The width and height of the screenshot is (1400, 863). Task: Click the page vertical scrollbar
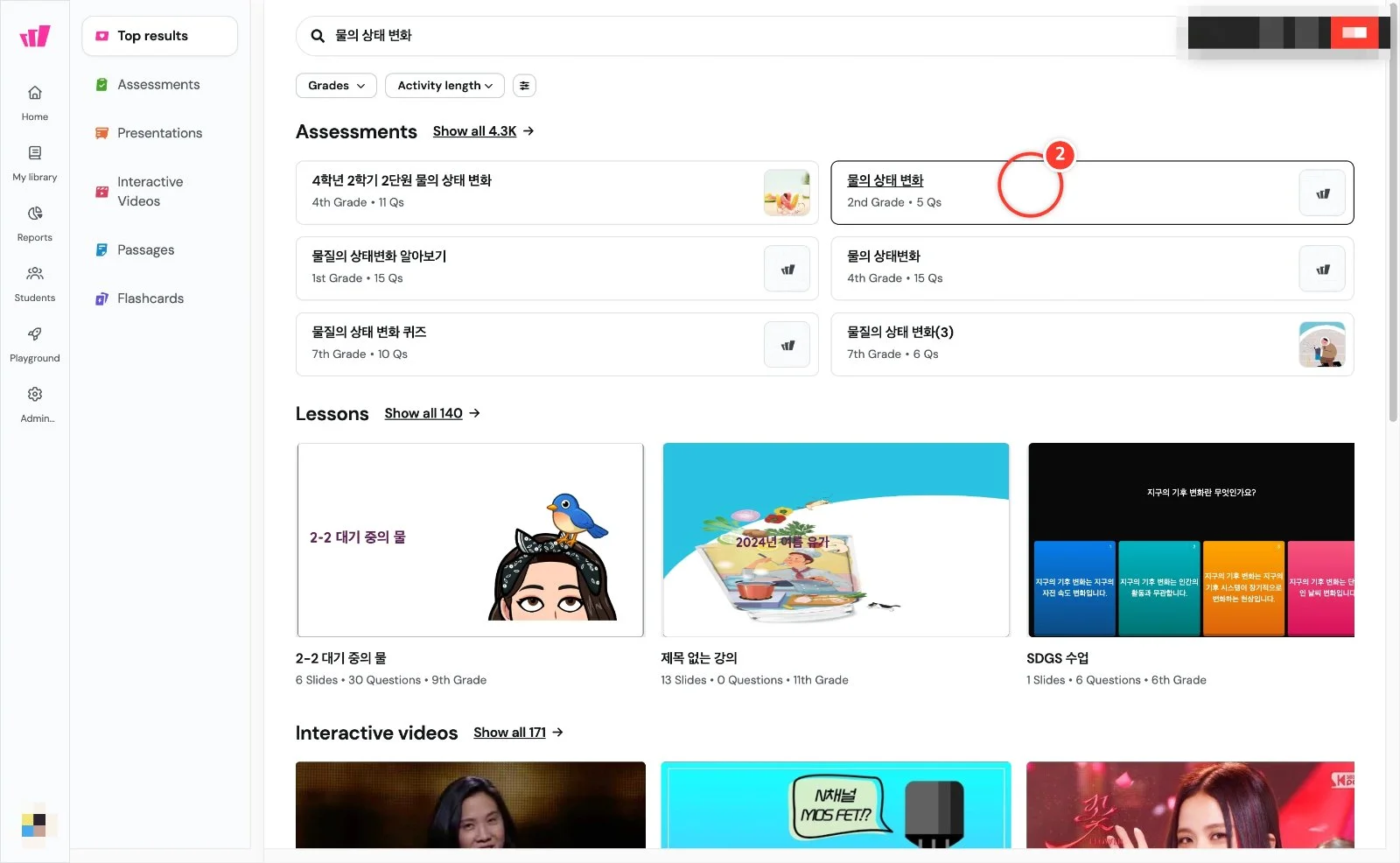1393,213
